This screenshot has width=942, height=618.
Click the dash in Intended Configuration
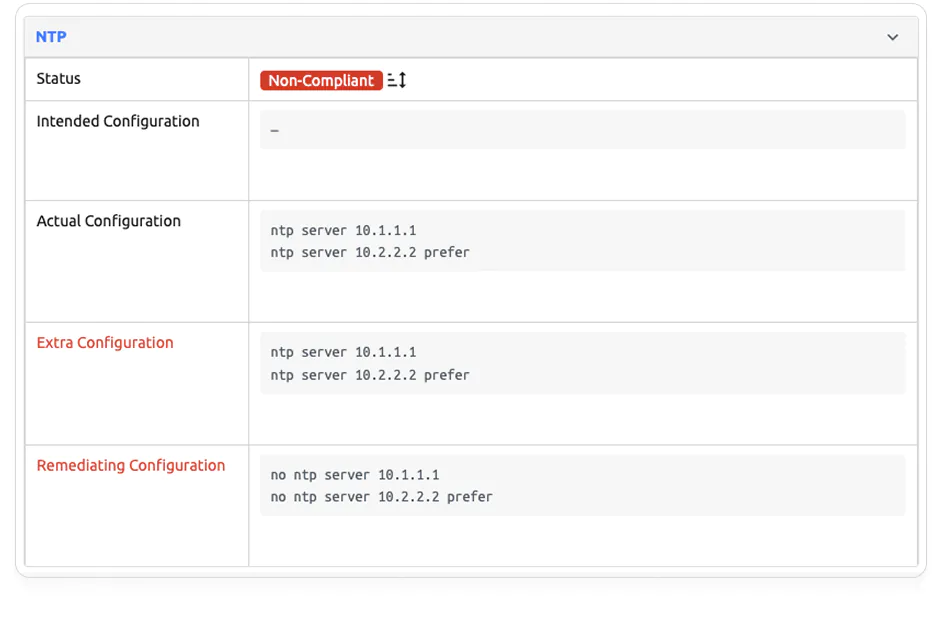(x=275, y=131)
